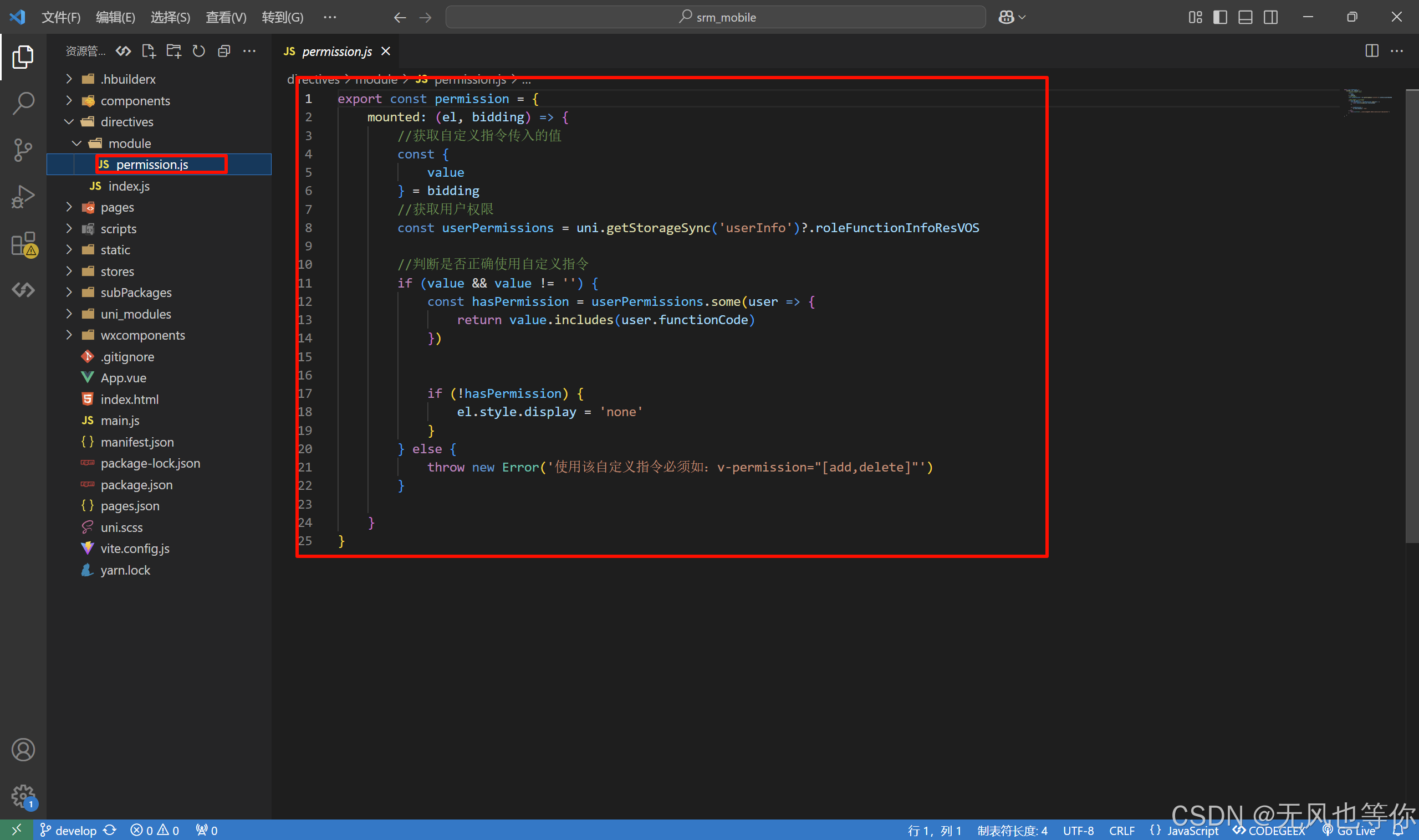1419x840 pixels.
Task: Change the UTF-8 encoding setting
Action: [x=1078, y=830]
